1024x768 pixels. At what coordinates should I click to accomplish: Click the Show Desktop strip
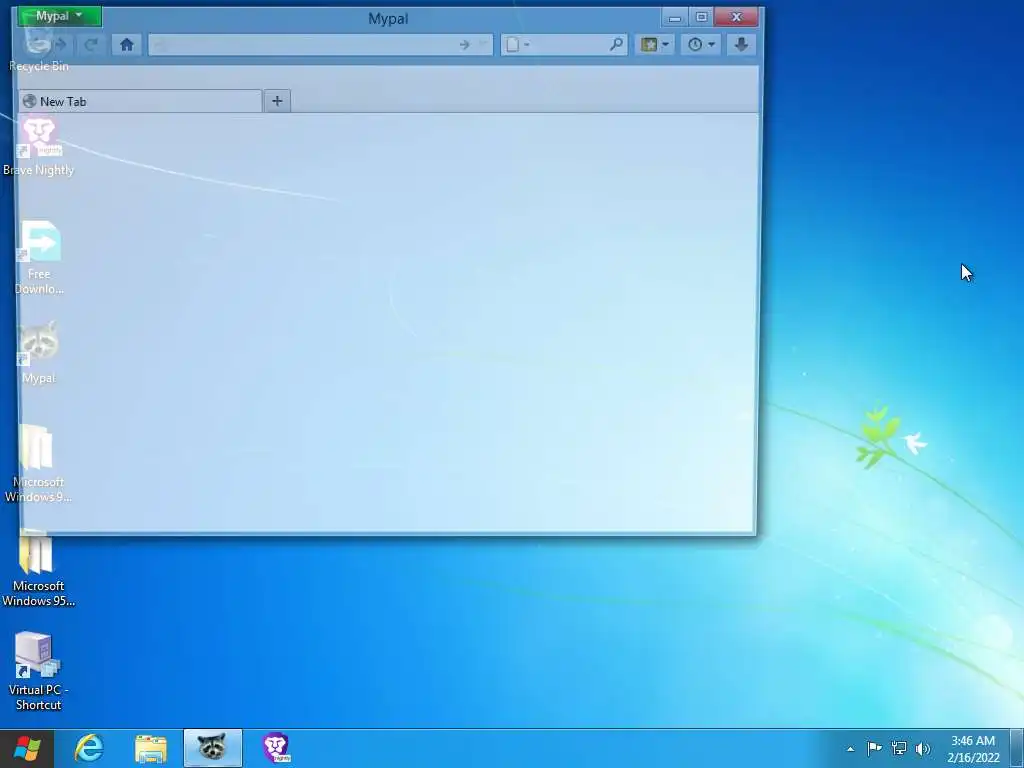click(x=1017, y=748)
